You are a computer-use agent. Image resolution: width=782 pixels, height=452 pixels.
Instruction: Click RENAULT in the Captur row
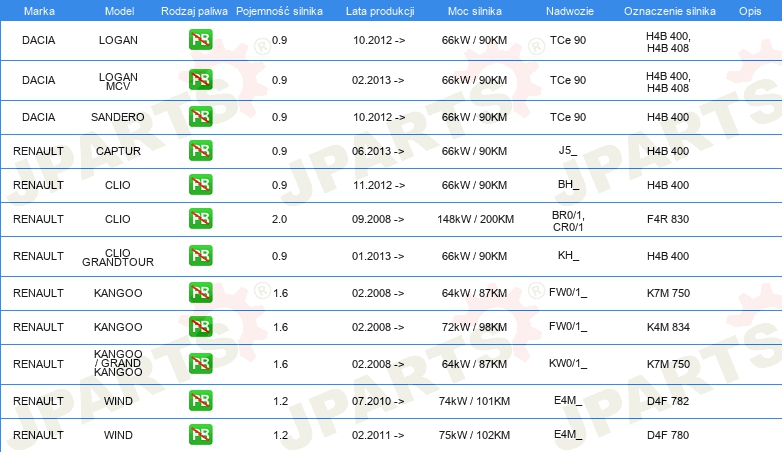[x=38, y=151]
